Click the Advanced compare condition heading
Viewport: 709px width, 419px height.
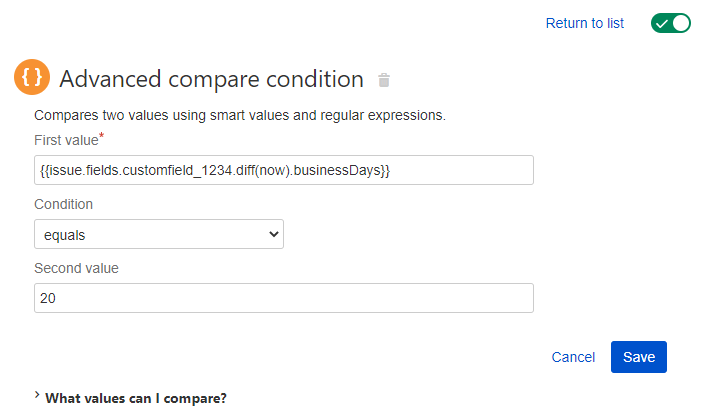coord(212,79)
